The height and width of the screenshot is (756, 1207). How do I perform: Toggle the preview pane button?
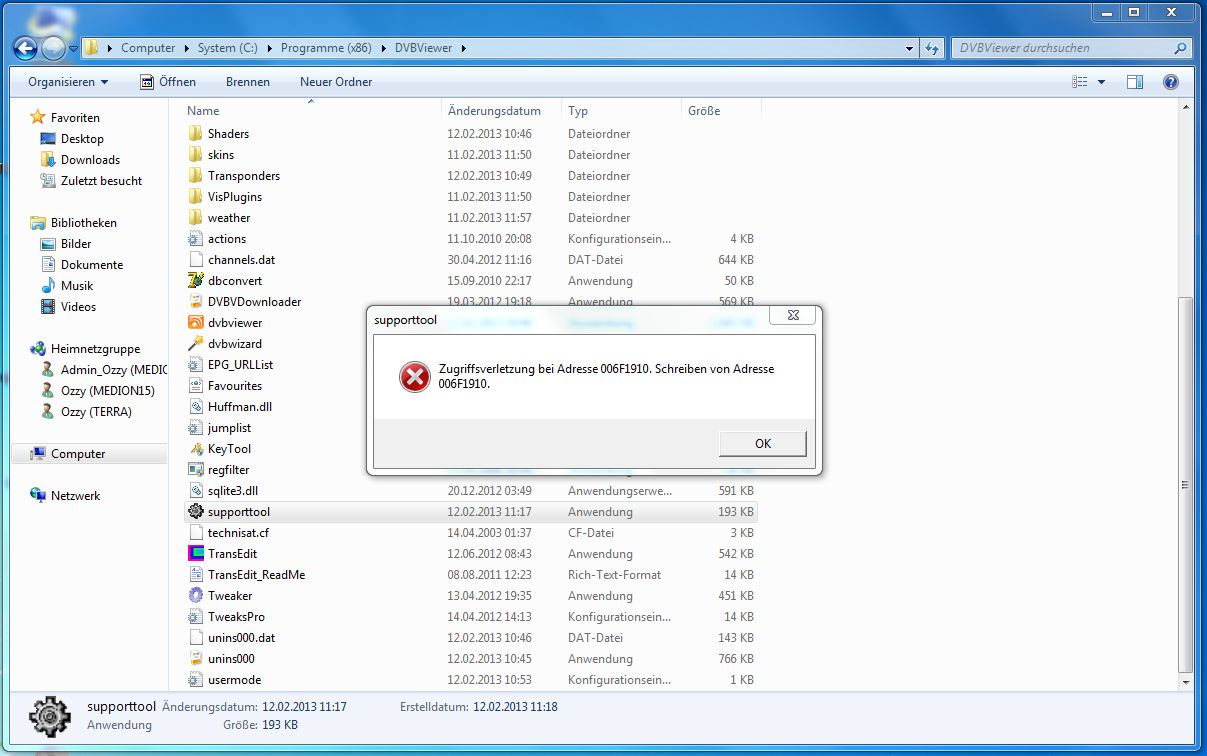pyautogui.click(x=1134, y=82)
